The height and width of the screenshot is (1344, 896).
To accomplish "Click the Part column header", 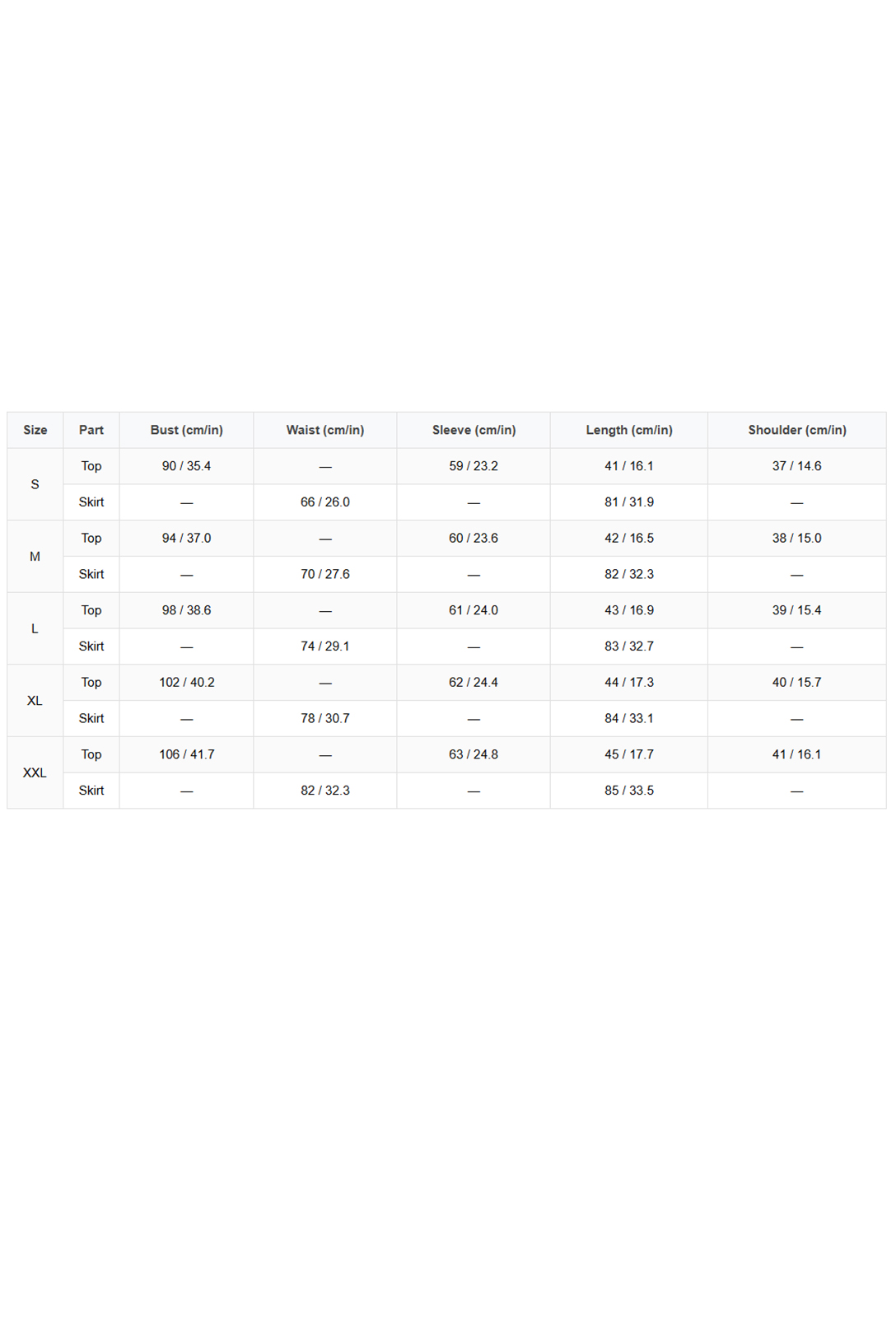I will pyautogui.click(x=91, y=430).
